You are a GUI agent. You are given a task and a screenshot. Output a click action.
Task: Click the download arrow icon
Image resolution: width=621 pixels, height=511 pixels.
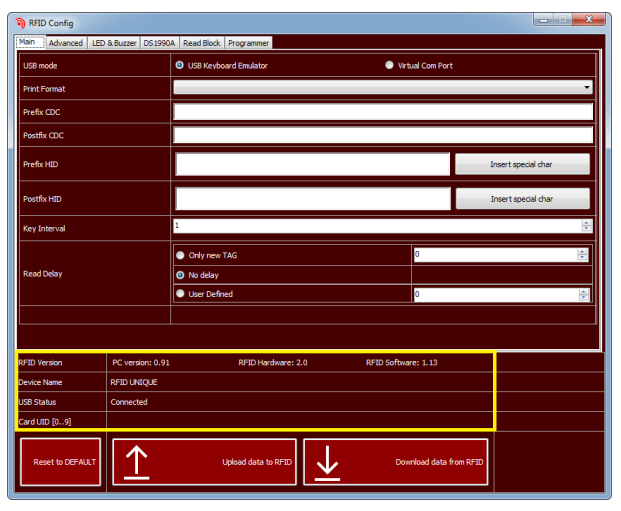point(328,462)
